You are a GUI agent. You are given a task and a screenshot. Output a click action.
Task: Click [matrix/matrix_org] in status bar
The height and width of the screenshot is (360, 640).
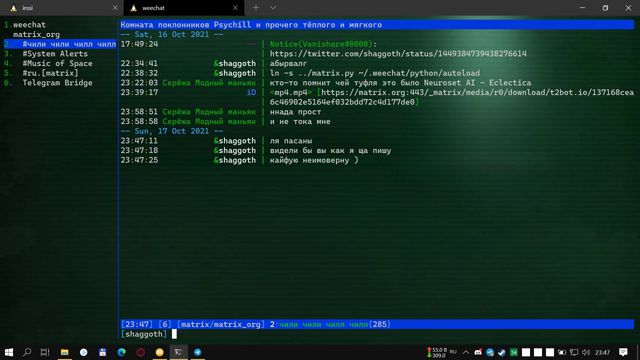pos(221,324)
